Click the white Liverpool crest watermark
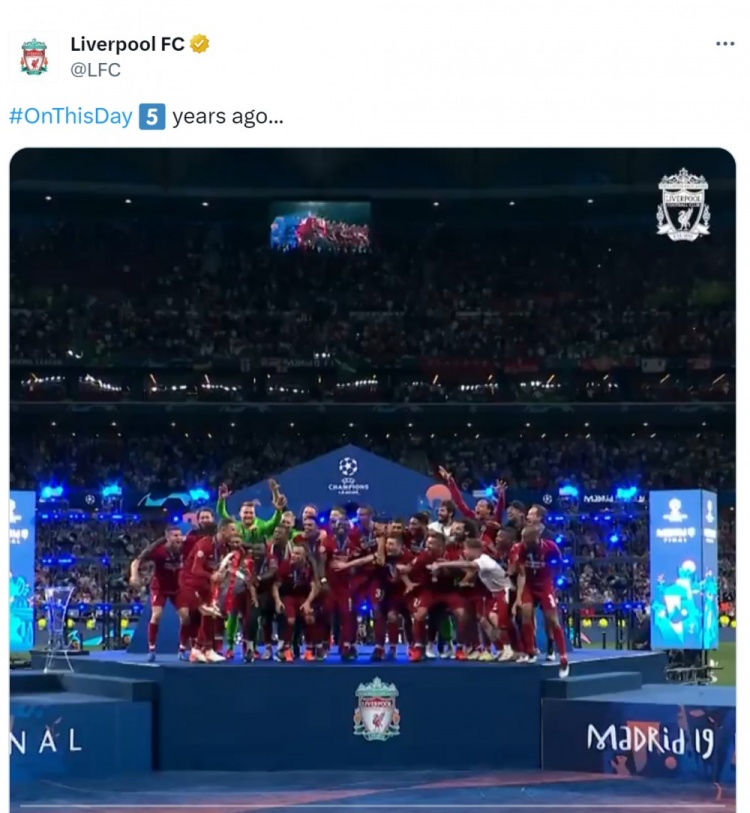This screenshot has width=750, height=813. click(x=683, y=204)
